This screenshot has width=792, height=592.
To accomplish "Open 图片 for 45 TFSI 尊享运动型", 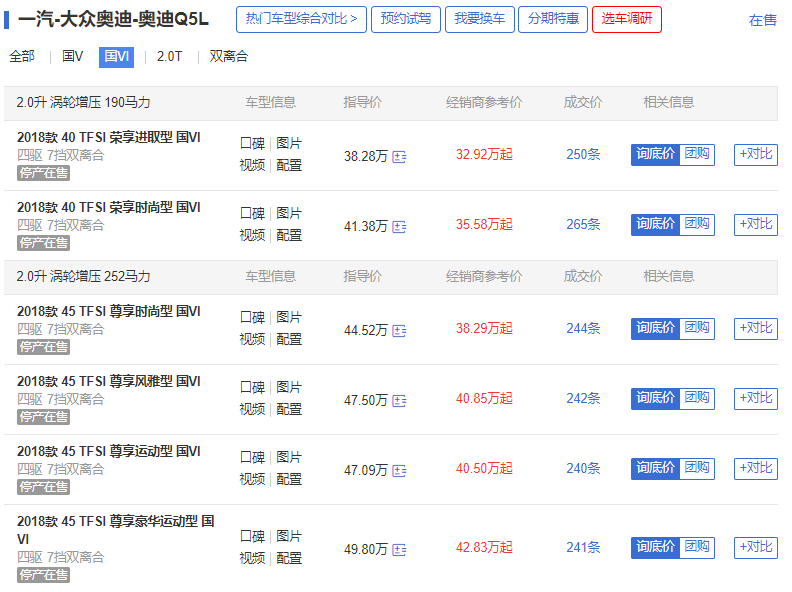I will click(x=289, y=458).
